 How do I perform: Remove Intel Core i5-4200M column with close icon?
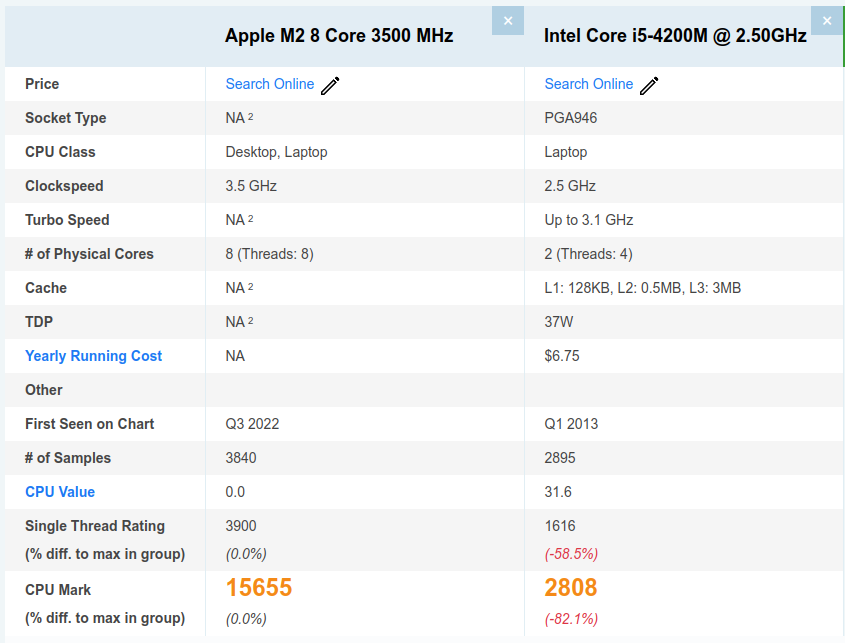[827, 20]
